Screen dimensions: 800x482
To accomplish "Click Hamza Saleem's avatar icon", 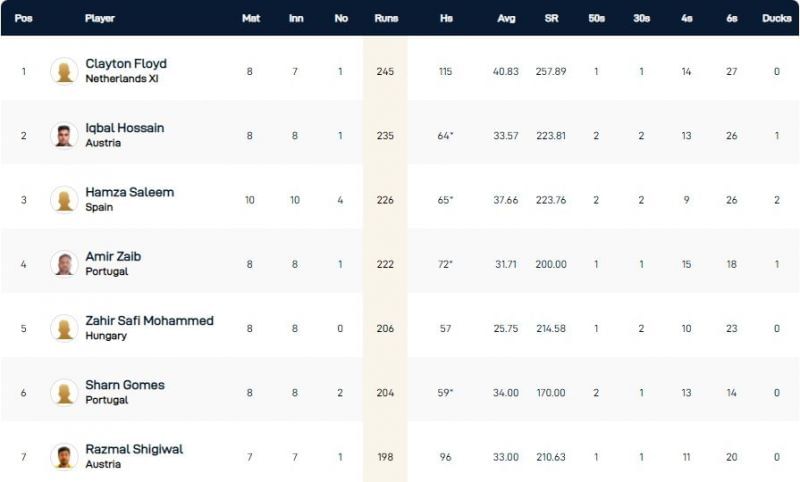I will tap(64, 199).
